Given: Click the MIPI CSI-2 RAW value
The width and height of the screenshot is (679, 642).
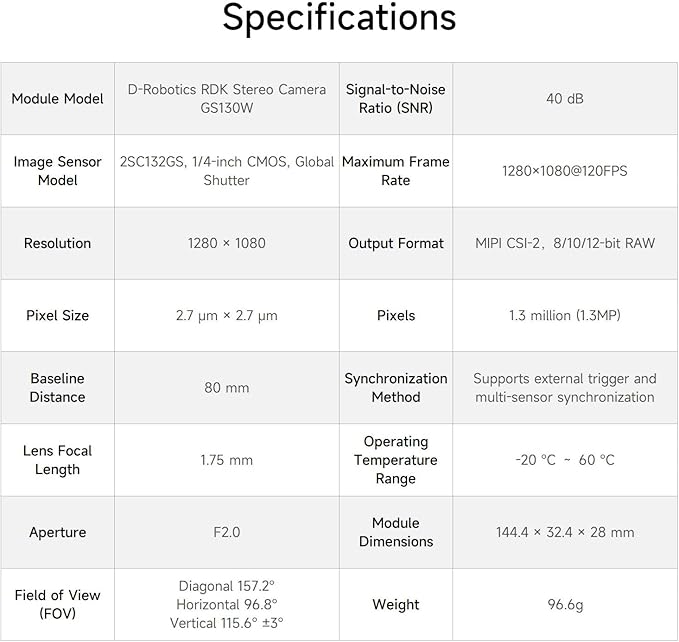Looking at the screenshot, I should click(x=565, y=243).
